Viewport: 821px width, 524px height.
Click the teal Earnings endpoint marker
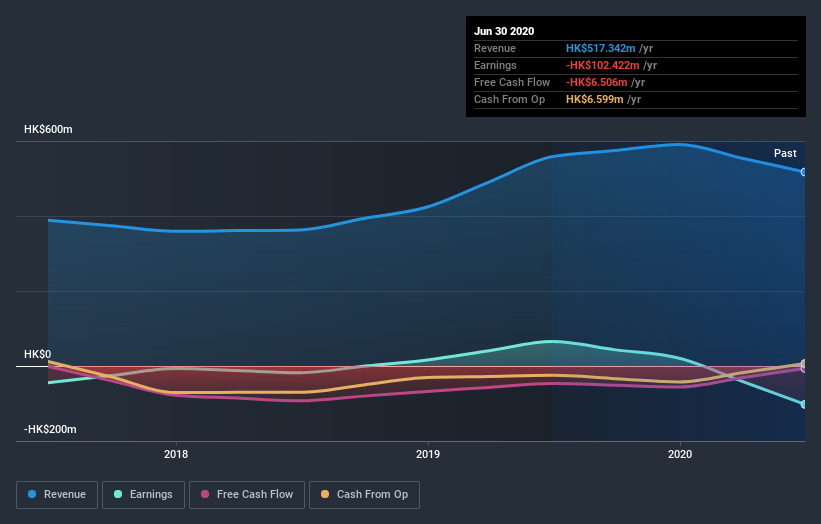pyautogui.click(x=804, y=404)
